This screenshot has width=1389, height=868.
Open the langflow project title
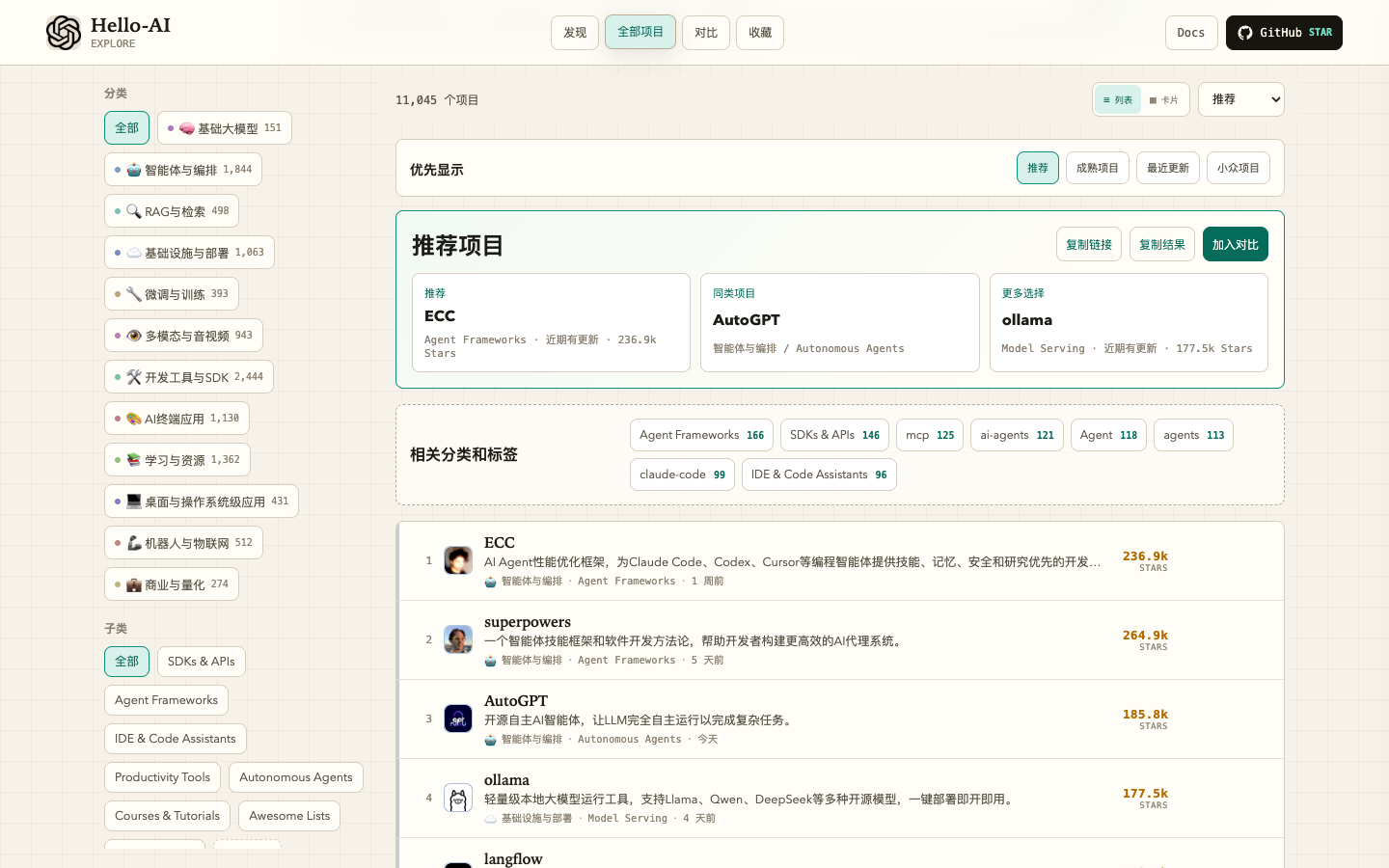513,859
